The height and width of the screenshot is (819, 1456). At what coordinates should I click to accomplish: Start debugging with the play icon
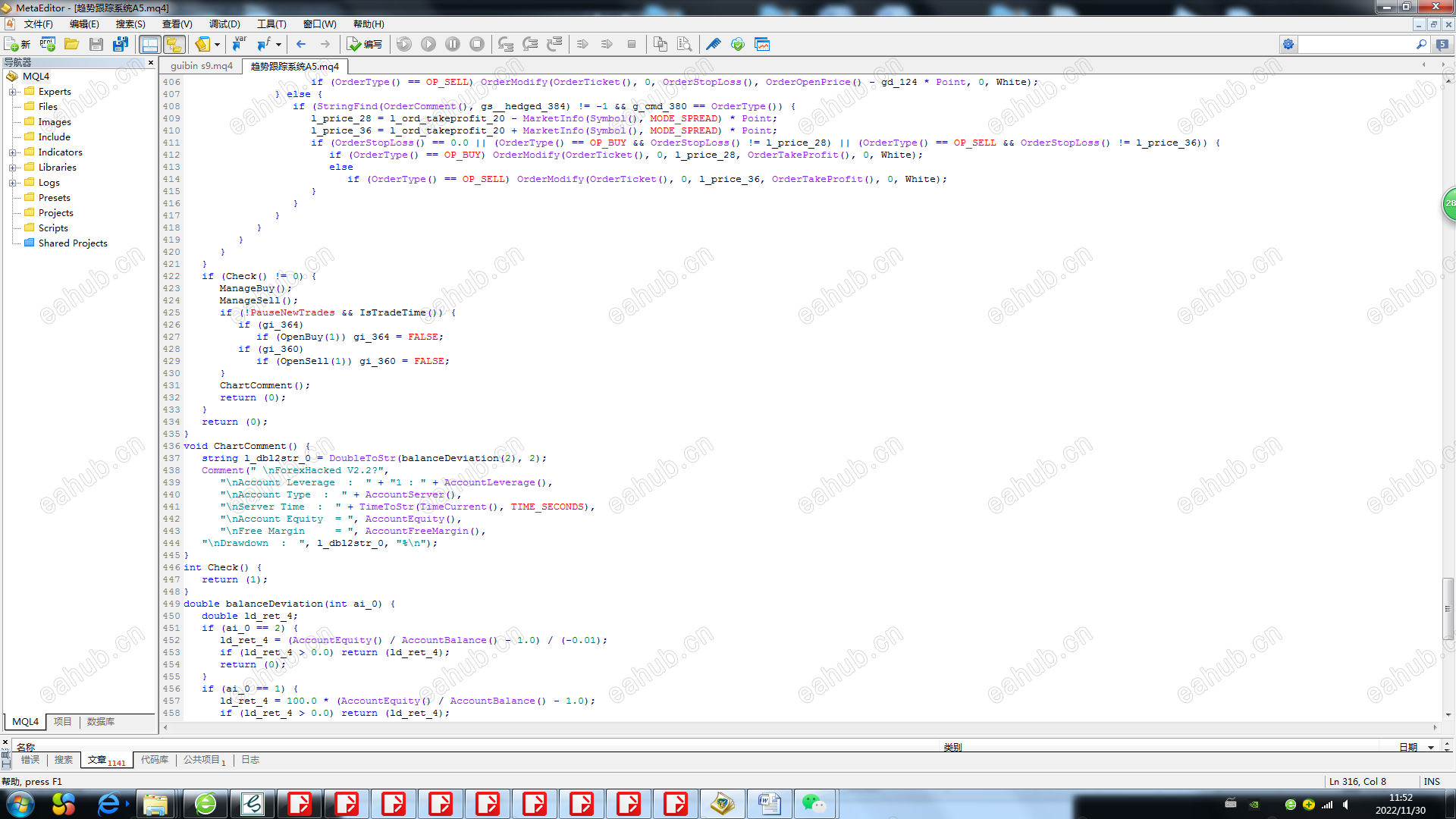coord(428,44)
